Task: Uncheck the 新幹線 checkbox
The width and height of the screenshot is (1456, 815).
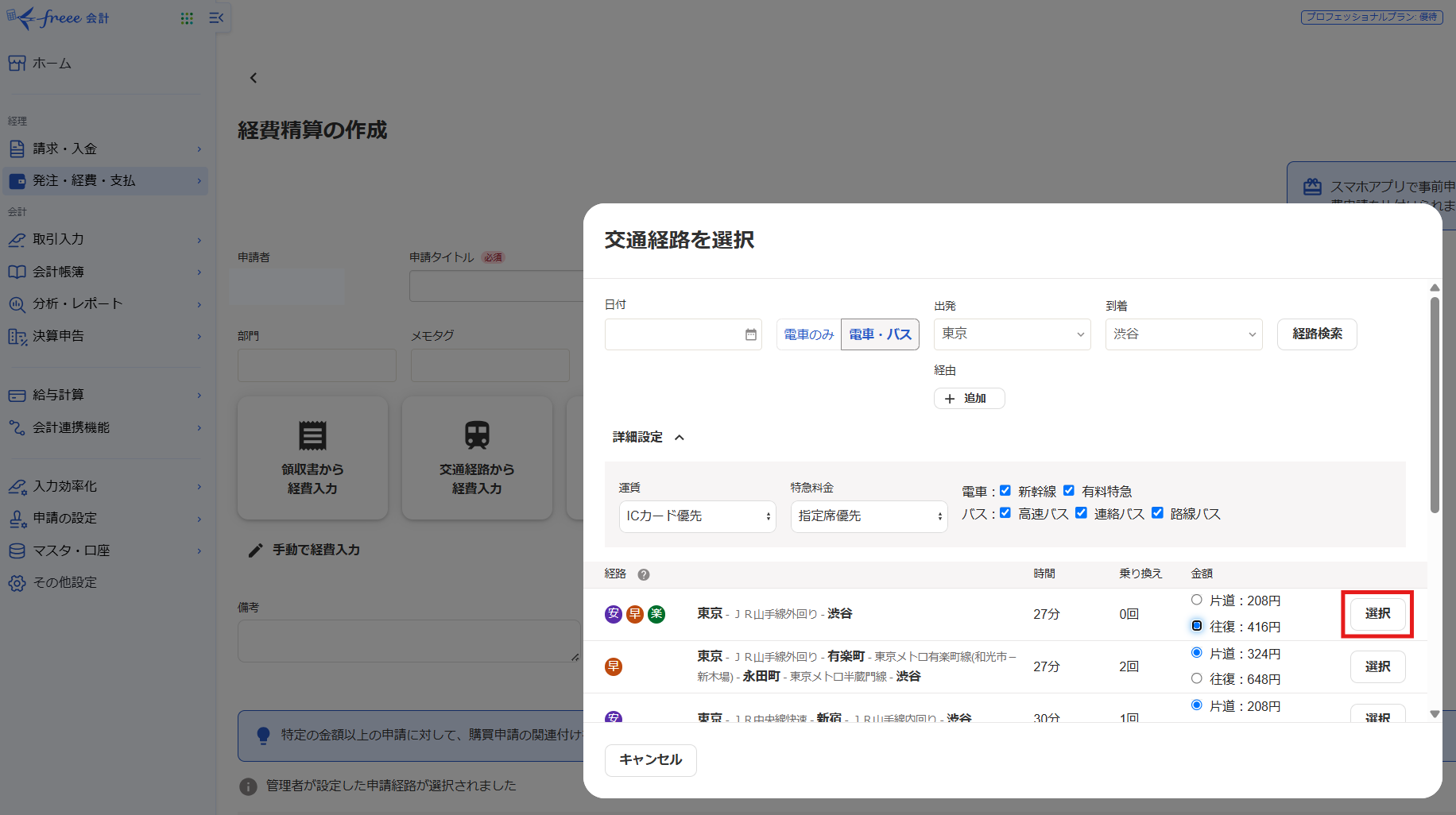Action: click(1005, 490)
